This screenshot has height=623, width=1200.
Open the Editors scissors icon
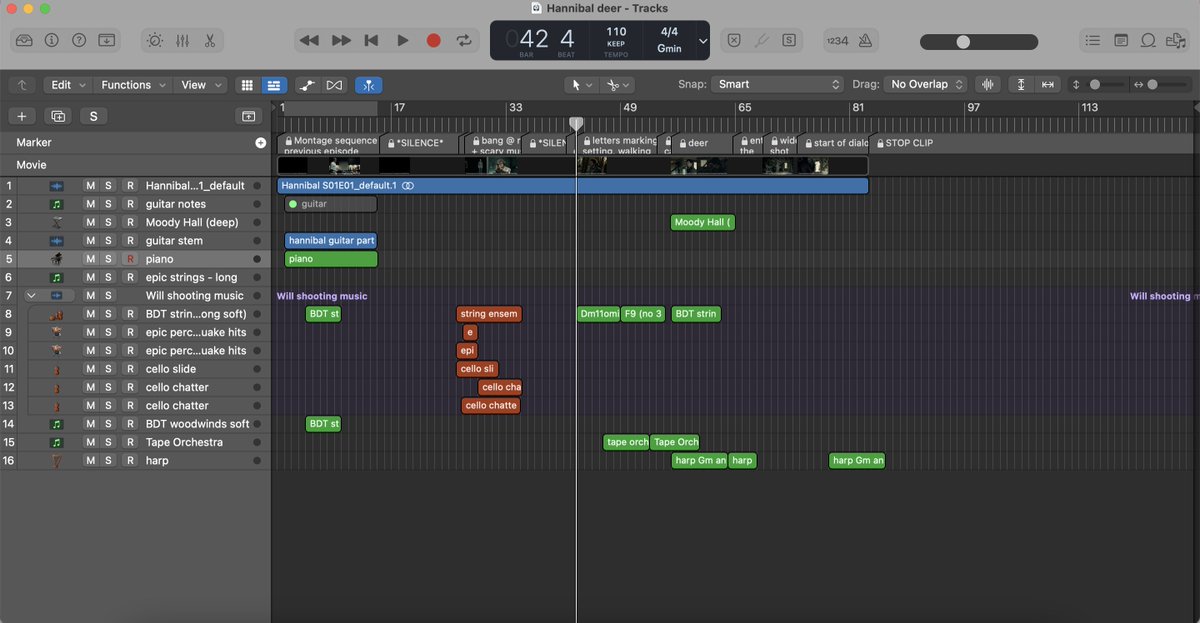pyautogui.click(x=210, y=41)
